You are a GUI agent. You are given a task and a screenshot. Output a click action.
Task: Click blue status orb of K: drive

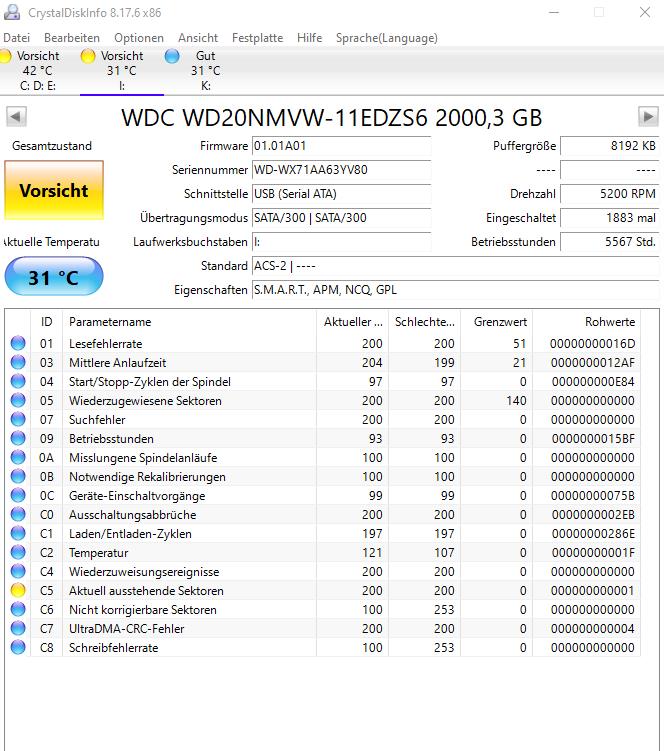coord(172,57)
